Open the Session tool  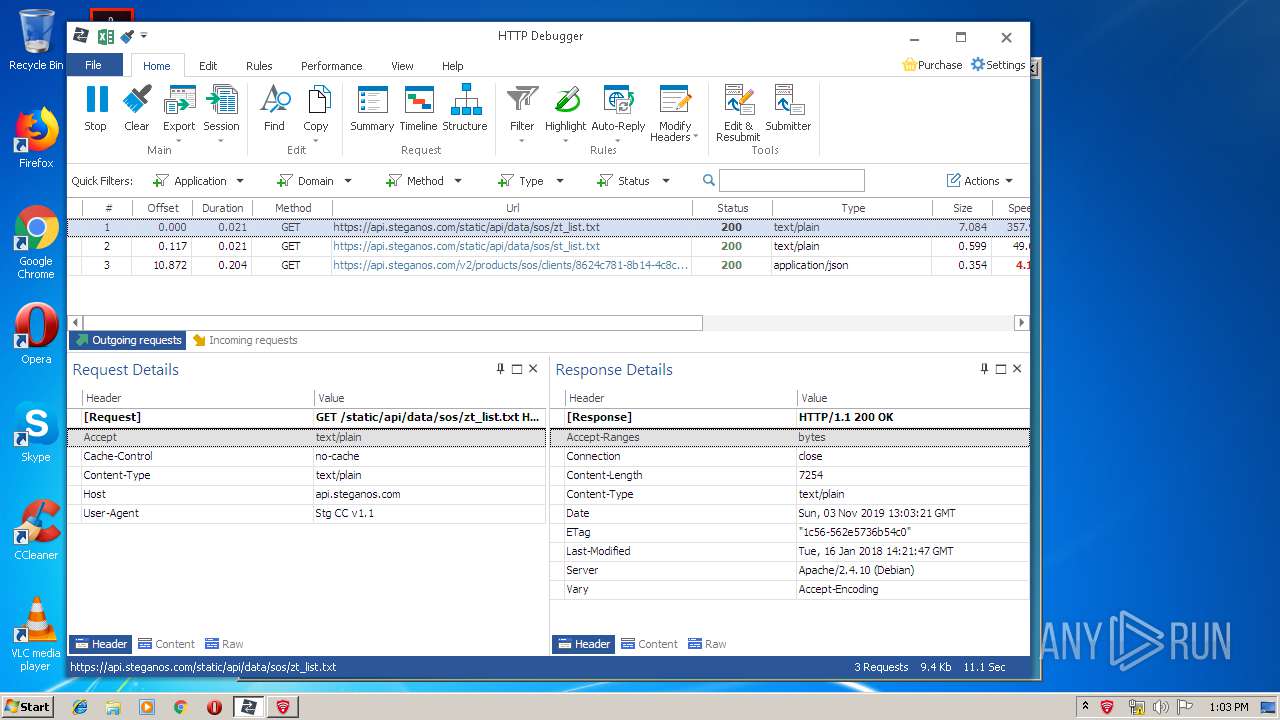[x=221, y=114]
